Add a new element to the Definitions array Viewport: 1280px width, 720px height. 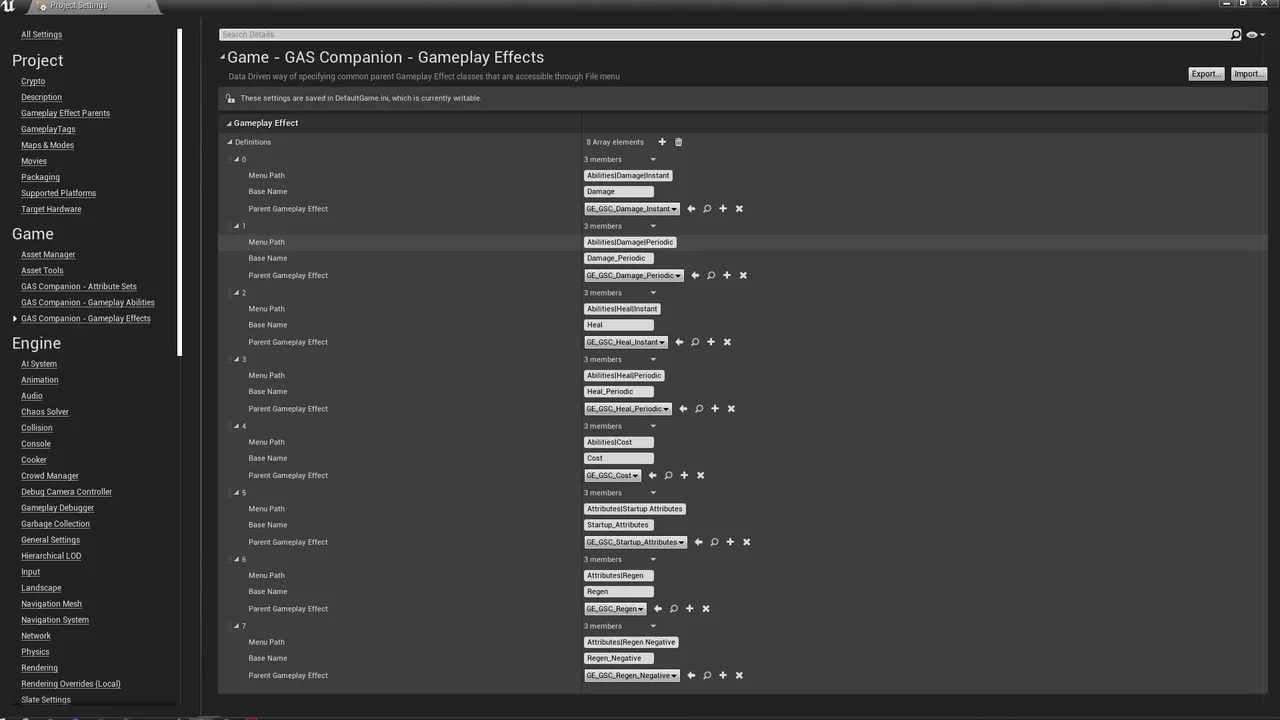661,142
